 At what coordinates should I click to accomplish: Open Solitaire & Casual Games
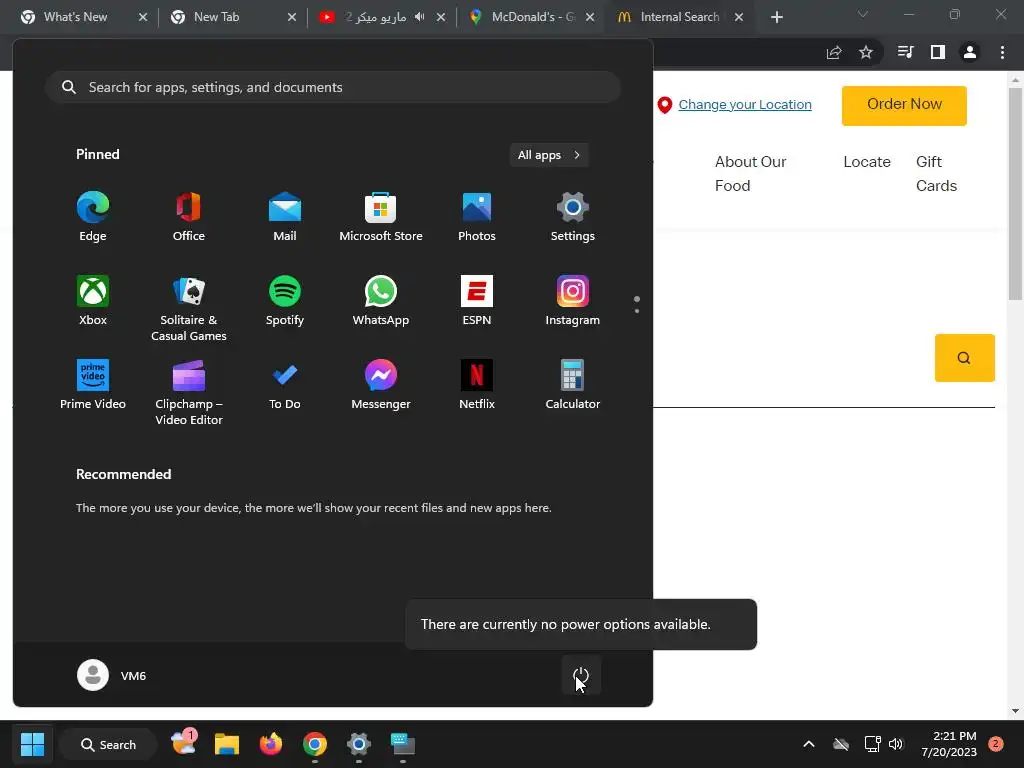point(189,308)
